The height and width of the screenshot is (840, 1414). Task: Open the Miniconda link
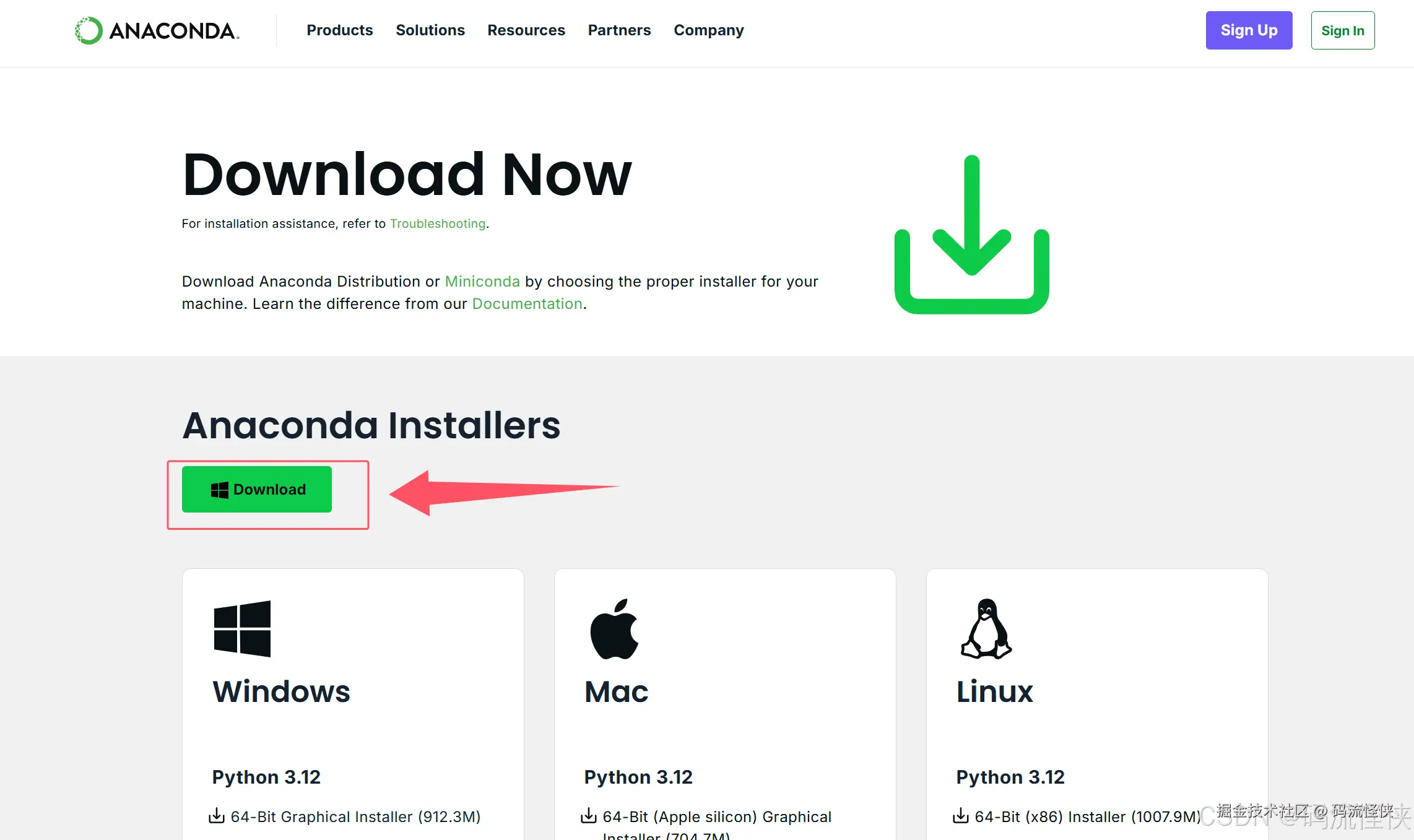[482, 282]
